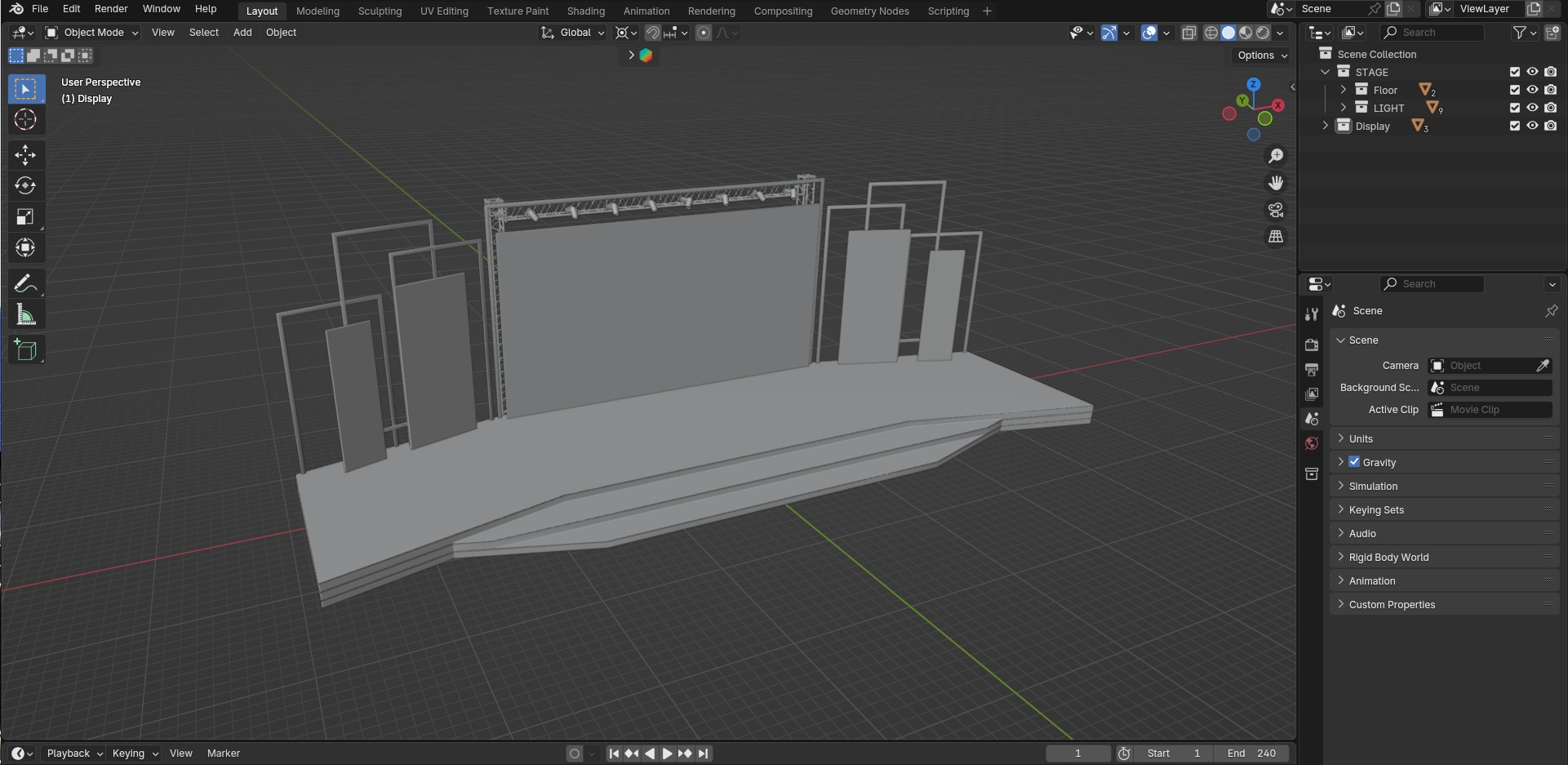1568x765 pixels.
Task: Expand the Floor collection
Action: (x=1344, y=90)
